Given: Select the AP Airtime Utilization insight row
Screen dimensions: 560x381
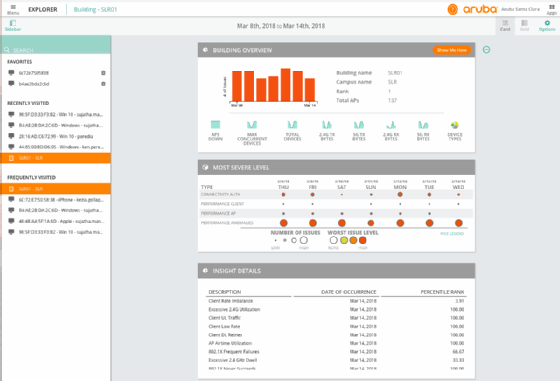Looking at the screenshot, I should 336,343.
